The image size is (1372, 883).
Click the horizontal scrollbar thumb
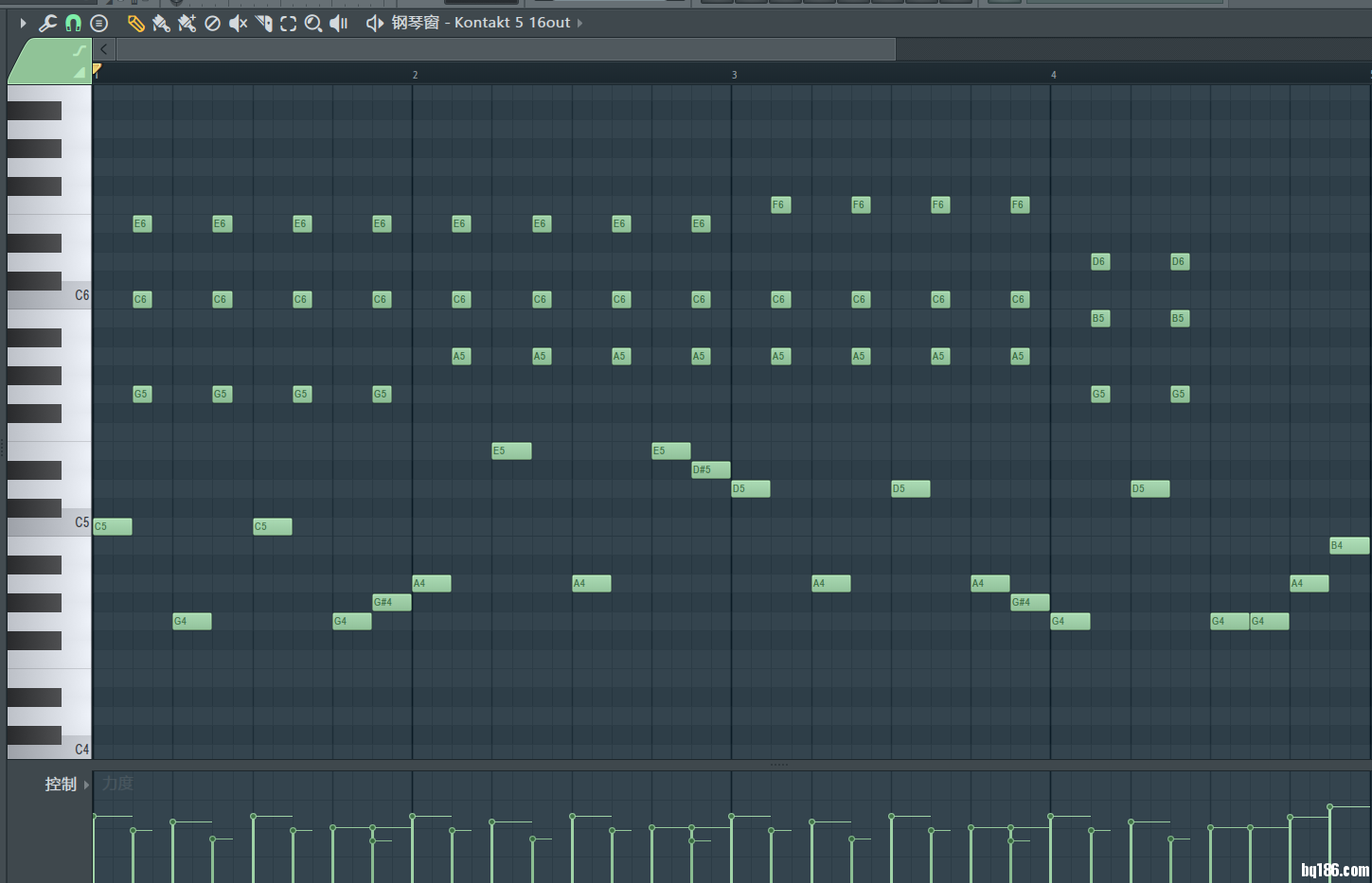click(506, 49)
